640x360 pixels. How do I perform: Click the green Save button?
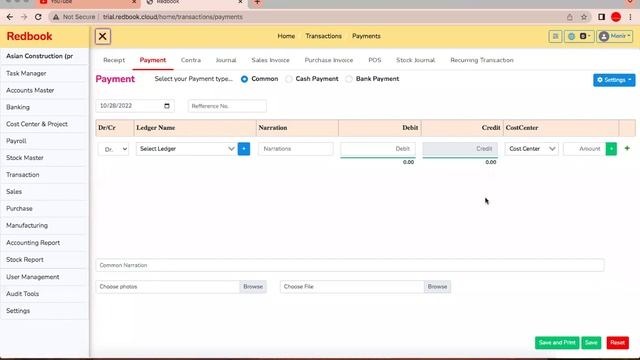pos(591,343)
